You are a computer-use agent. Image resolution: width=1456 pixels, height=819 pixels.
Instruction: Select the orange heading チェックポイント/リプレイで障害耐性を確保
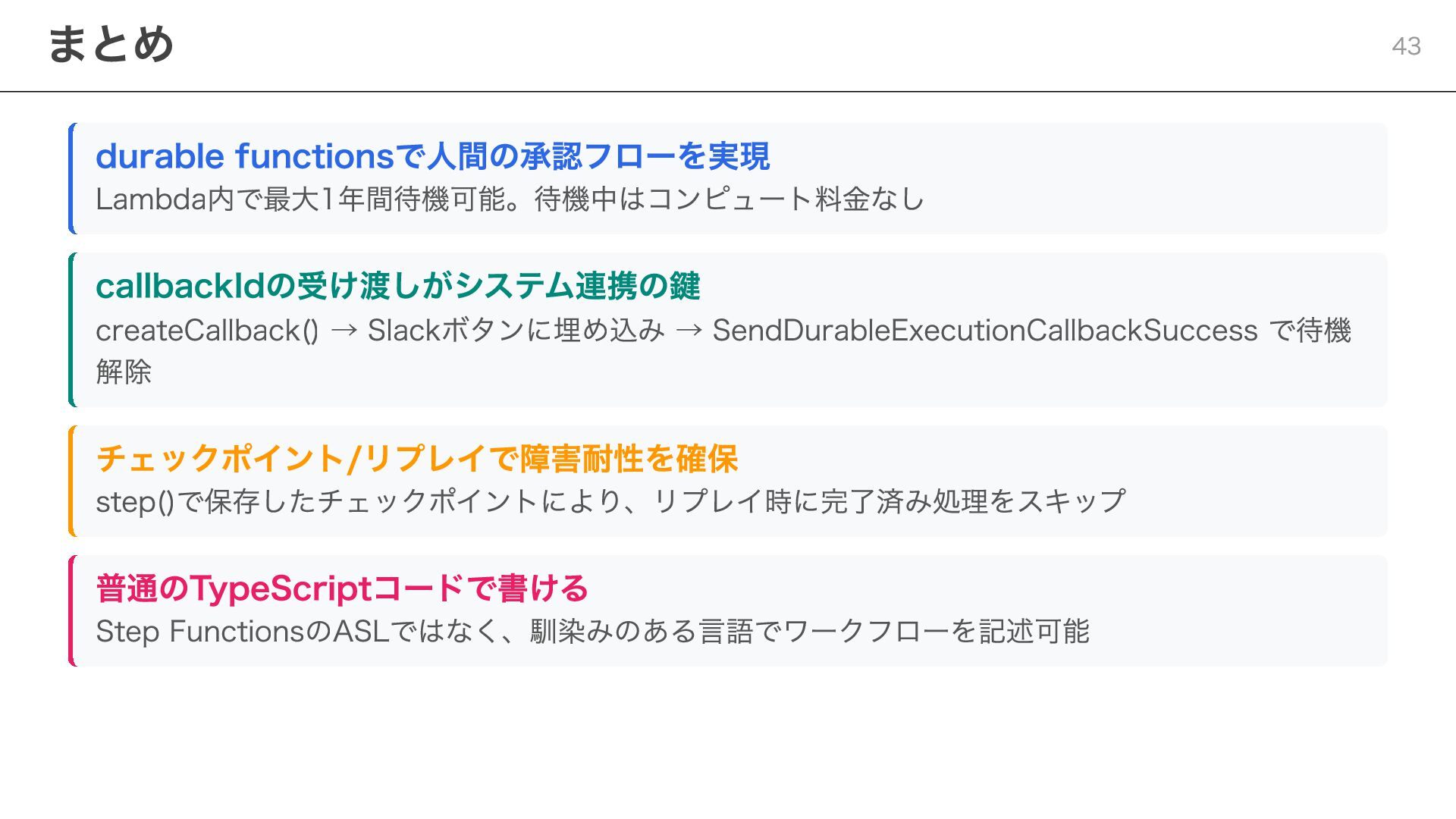416,459
